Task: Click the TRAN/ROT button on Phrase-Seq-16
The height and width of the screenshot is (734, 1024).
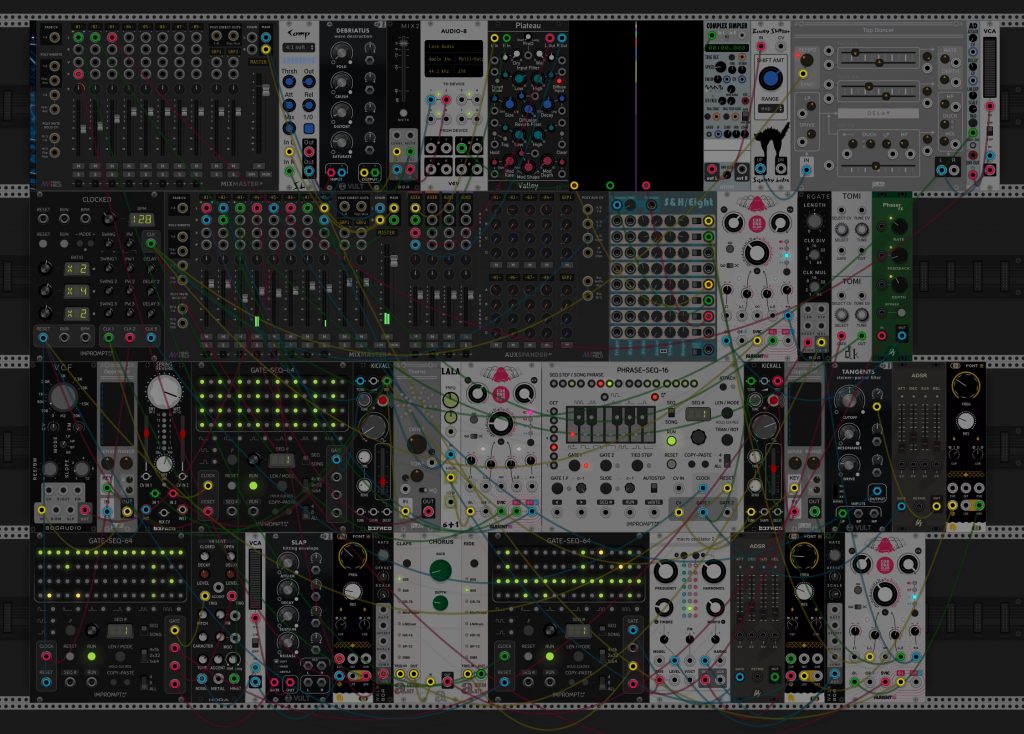Action: tap(726, 439)
